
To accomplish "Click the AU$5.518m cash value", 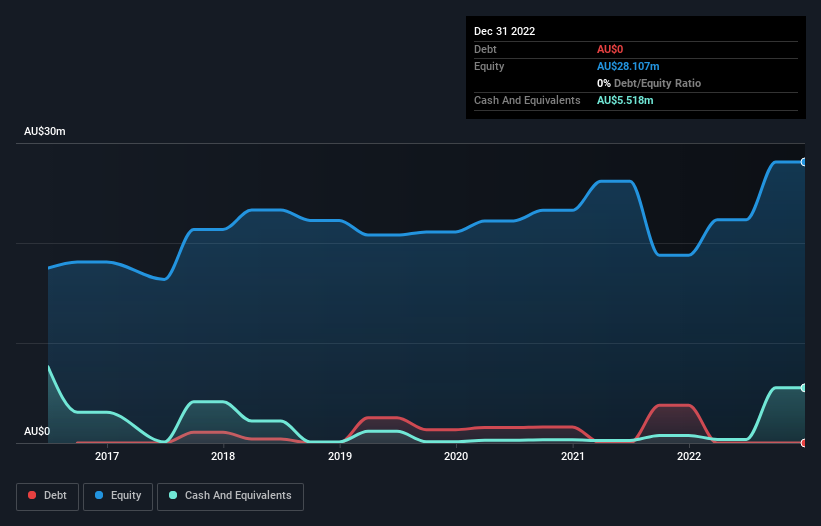I will click(x=625, y=100).
